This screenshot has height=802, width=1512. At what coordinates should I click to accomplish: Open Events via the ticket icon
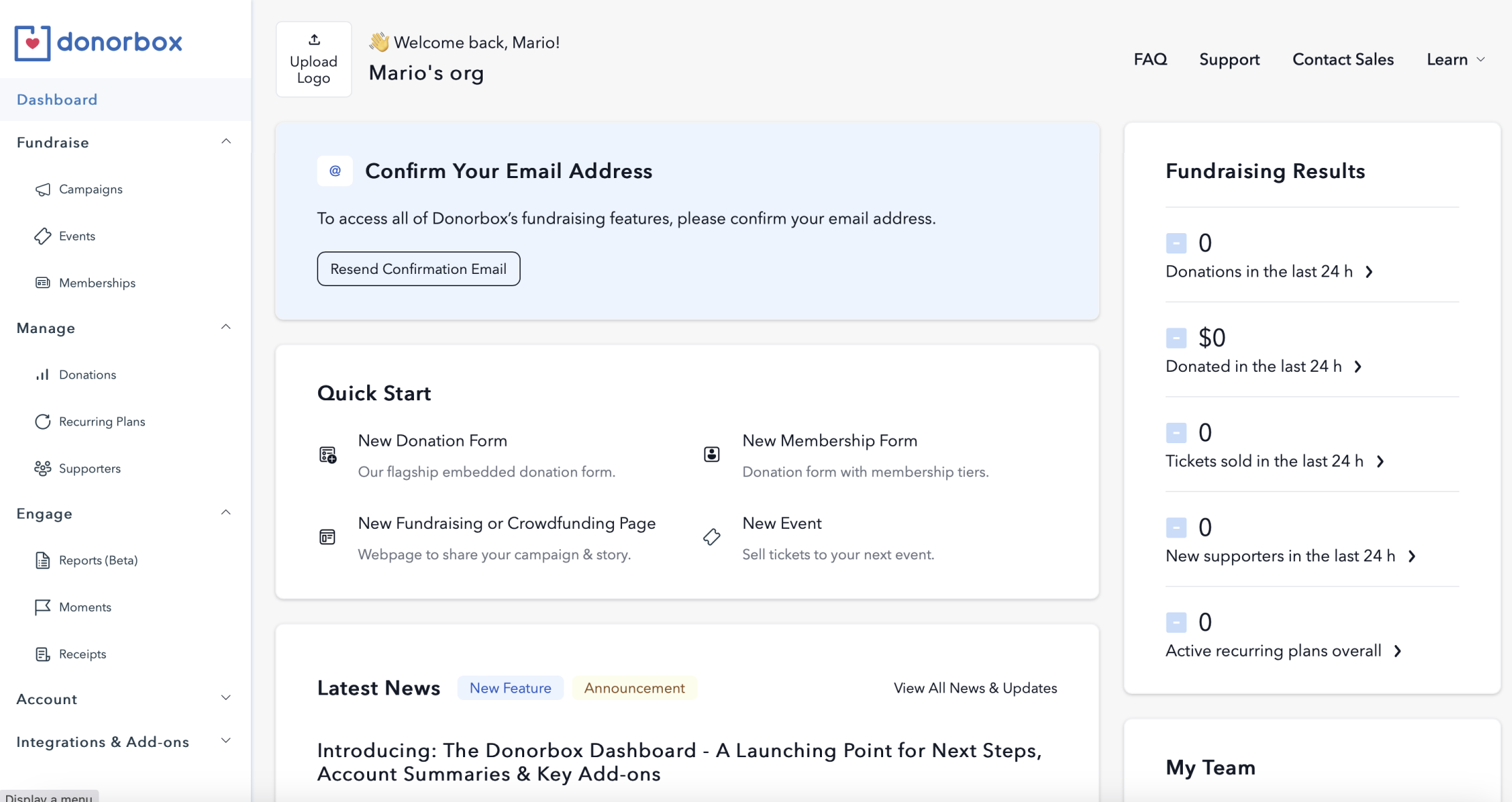(43, 237)
